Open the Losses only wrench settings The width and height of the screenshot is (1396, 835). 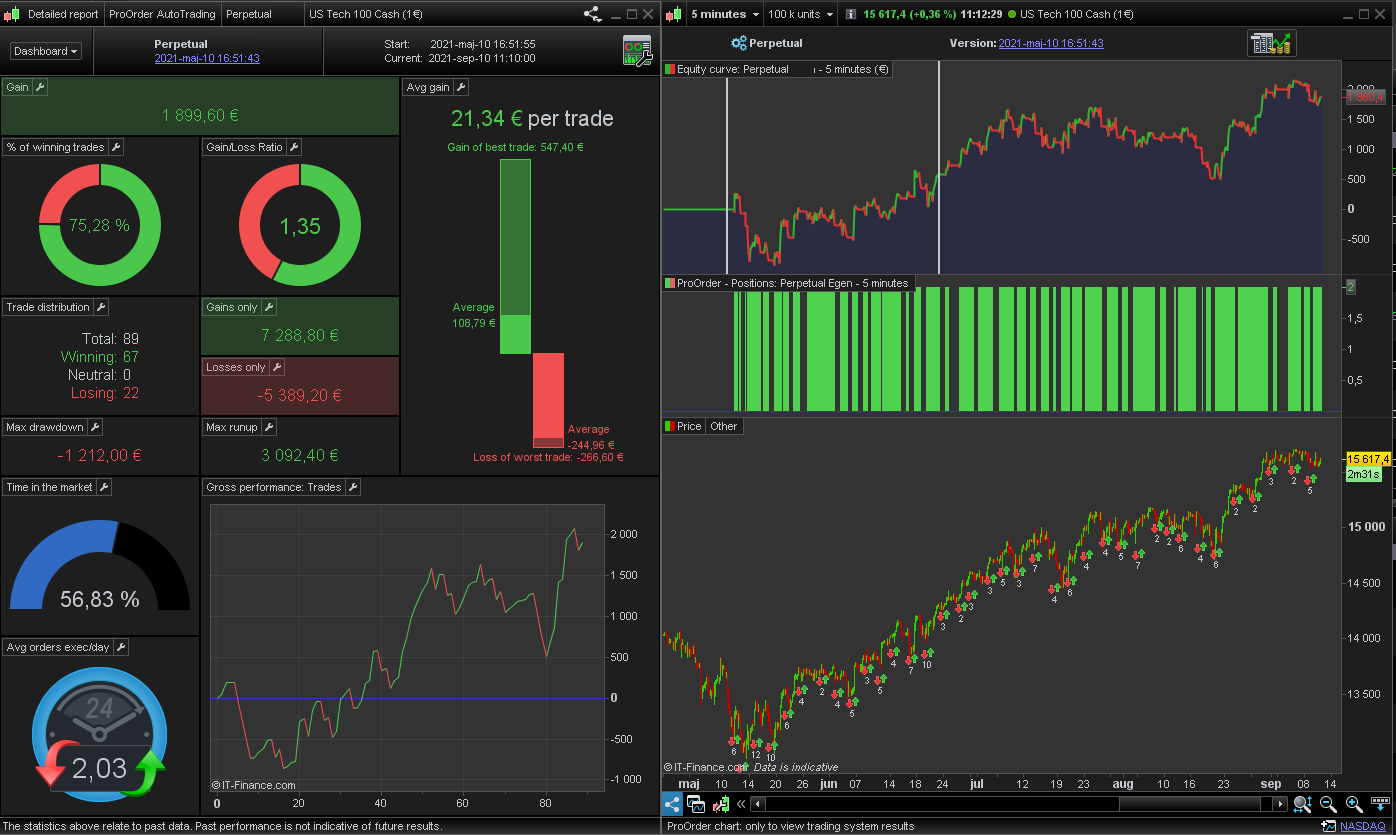[277, 367]
